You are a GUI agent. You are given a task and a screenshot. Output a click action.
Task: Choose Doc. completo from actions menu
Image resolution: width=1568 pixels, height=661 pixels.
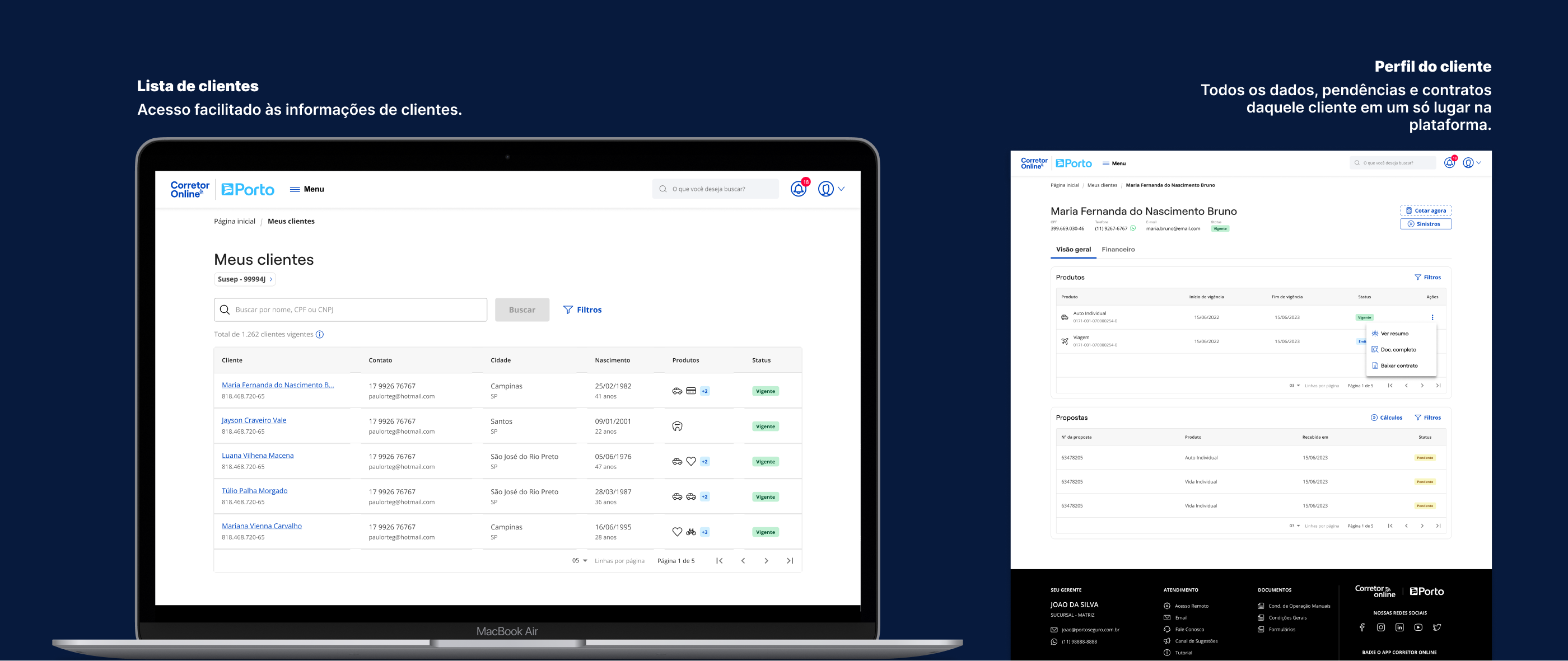click(1398, 350)
